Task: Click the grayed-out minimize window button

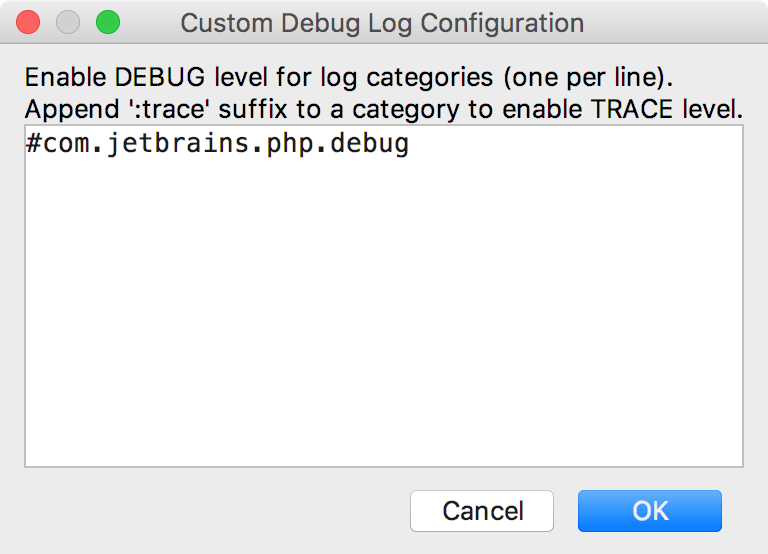Action: point(68,23)
